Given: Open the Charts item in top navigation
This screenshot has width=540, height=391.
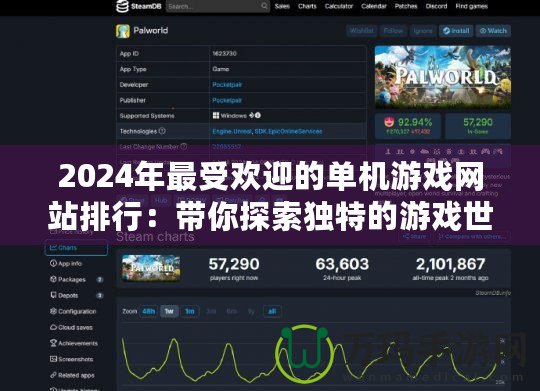Looking at the screenshot, I should click(307, 6).
